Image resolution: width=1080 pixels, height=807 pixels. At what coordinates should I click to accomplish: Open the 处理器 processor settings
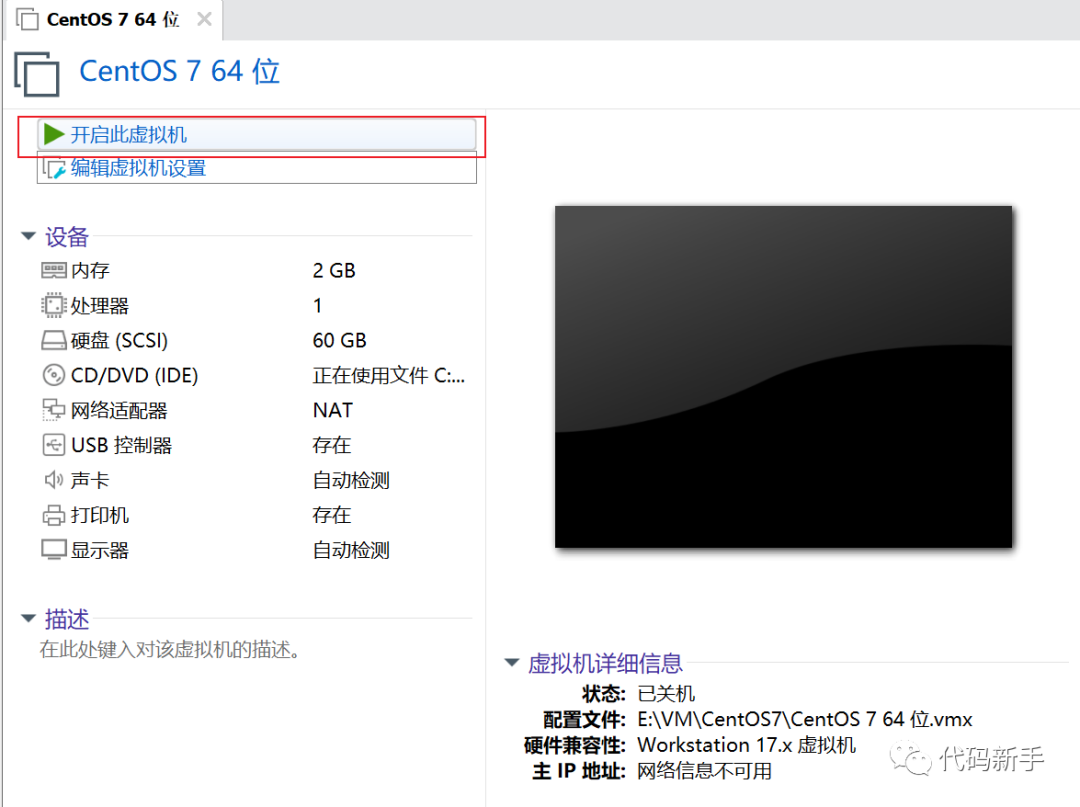[x=100, y=306]
